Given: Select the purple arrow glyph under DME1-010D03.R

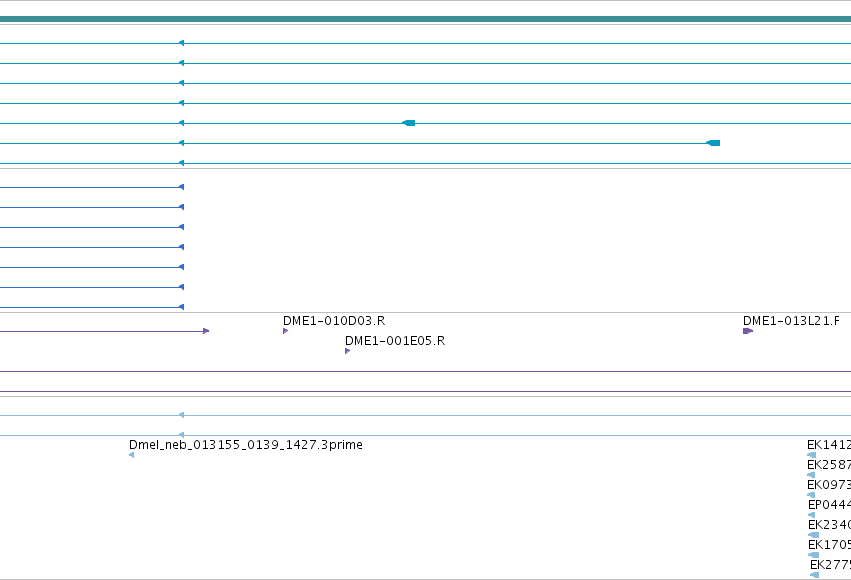Looking at the screenshot, I should pos(285,331).
